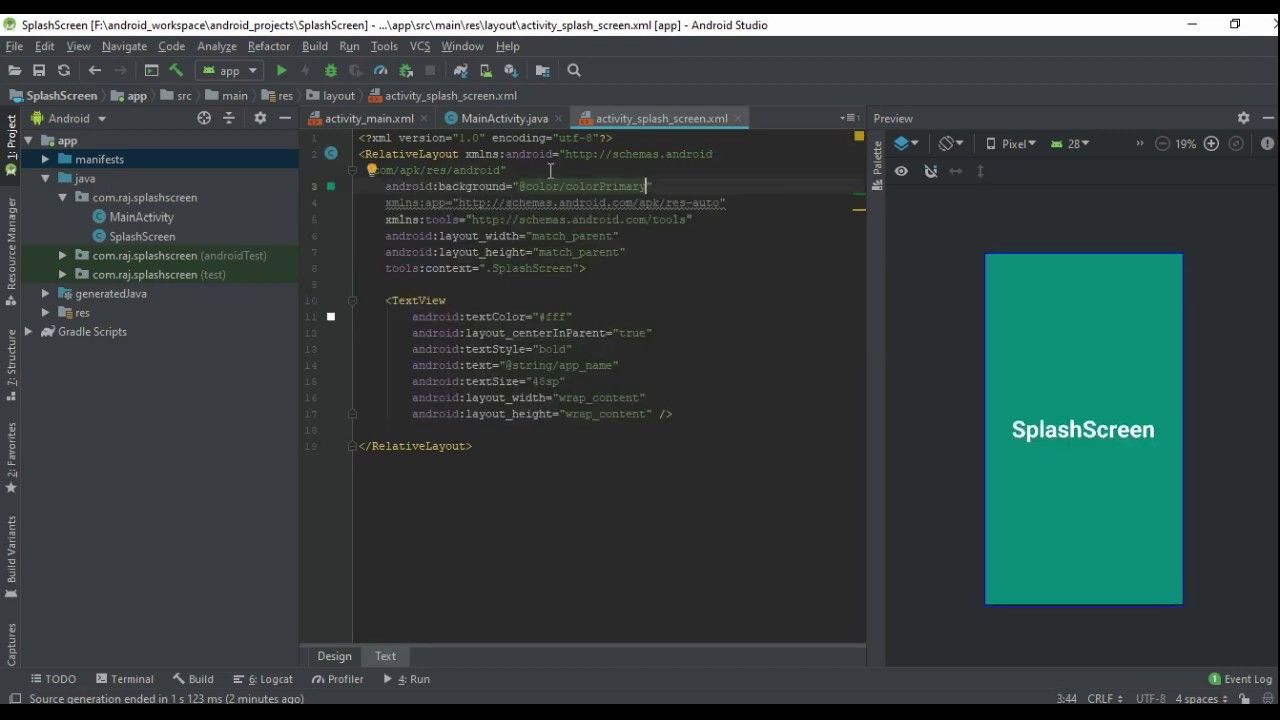Collapse the java folder

point(45,178)
